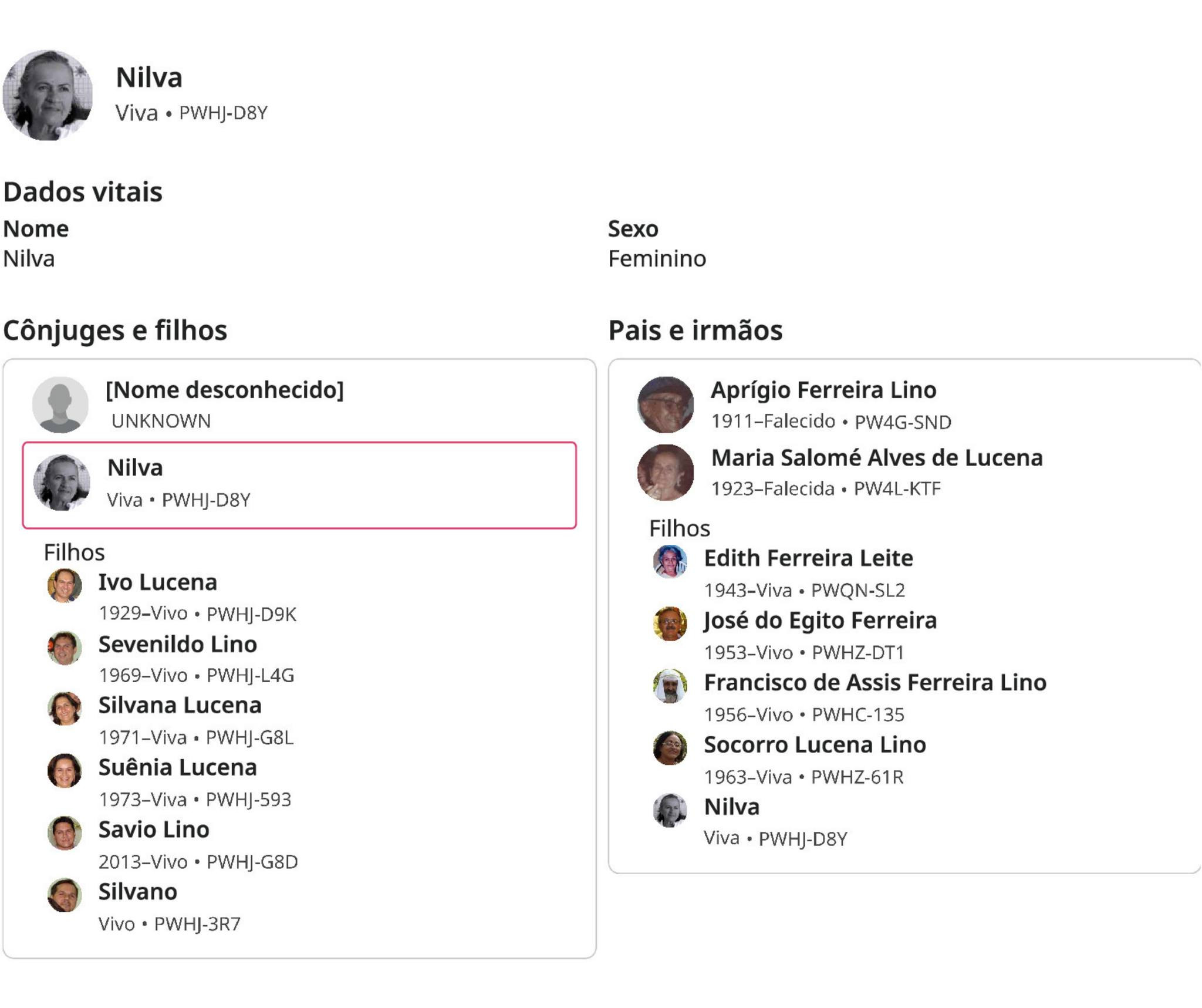Open the Suênia Lucena name link
1202x1008 pixels.
click(177, 767)
